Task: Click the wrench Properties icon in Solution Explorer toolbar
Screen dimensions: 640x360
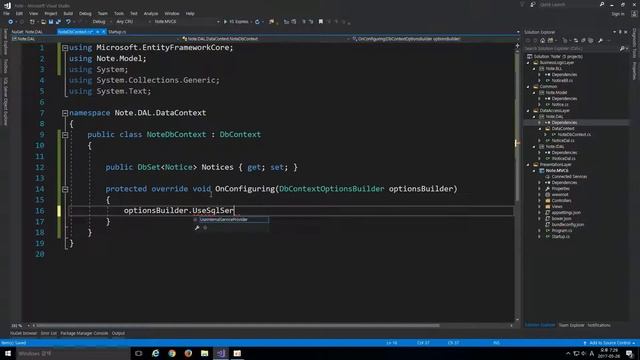Action: [x=600, y=40]
